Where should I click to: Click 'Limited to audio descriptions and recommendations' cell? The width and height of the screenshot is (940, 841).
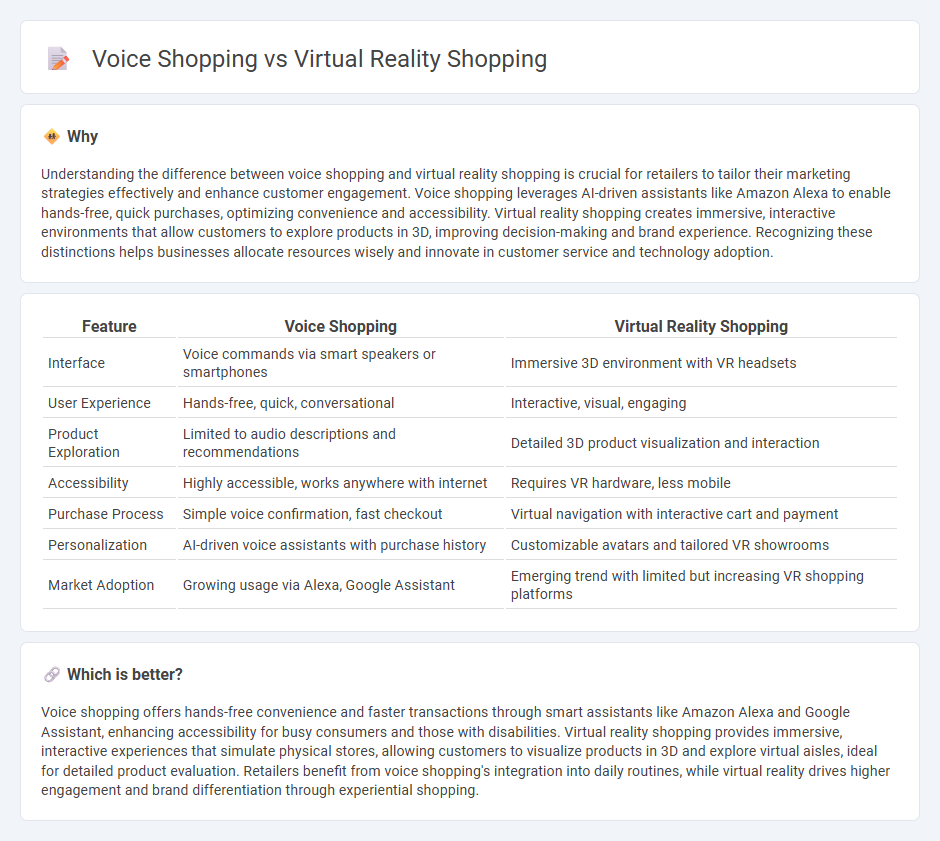point(341,443)
